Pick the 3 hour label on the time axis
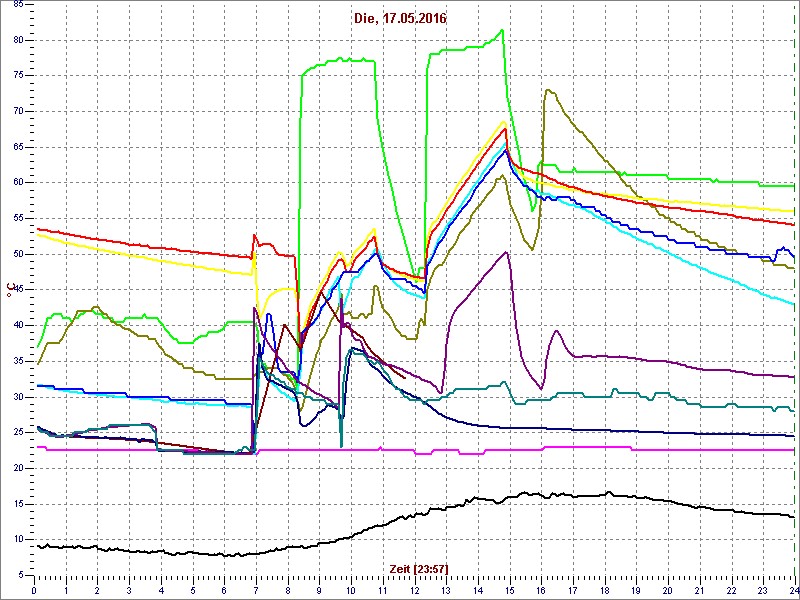800x600 pixels. pos(129,590)
